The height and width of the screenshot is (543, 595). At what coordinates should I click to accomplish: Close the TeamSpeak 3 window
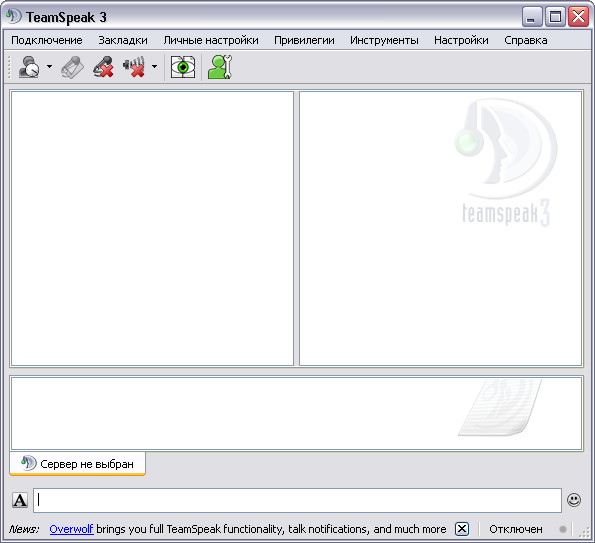578,17
